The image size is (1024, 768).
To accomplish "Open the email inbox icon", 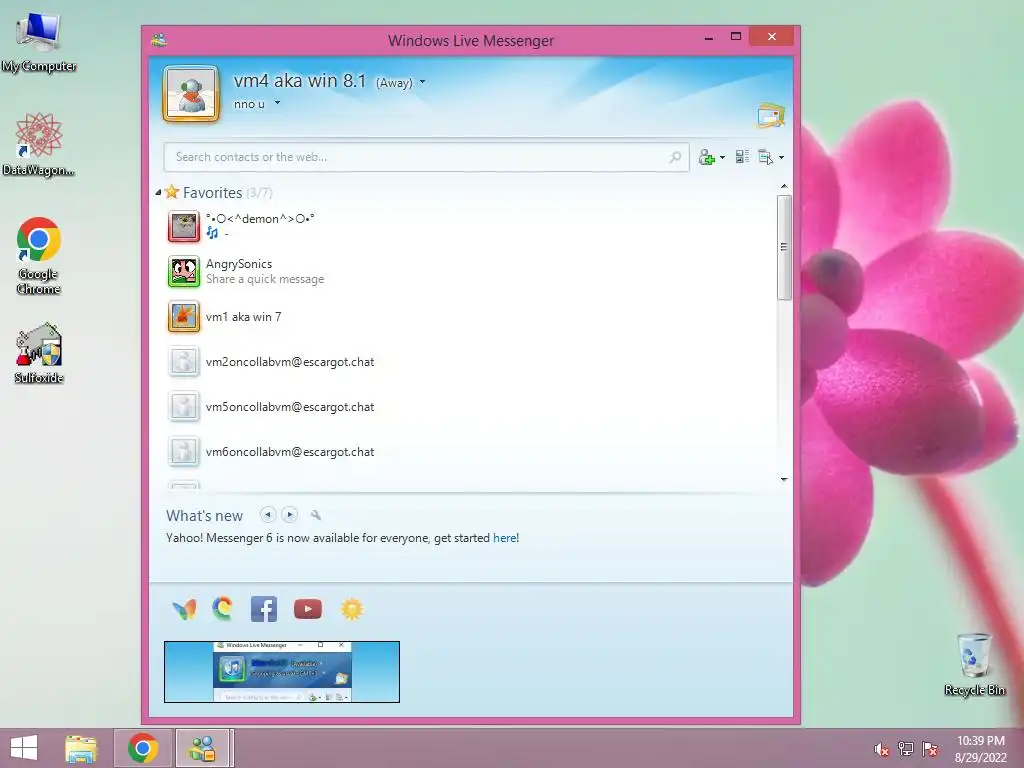I will pyautogui.click(x=771, y=116).
